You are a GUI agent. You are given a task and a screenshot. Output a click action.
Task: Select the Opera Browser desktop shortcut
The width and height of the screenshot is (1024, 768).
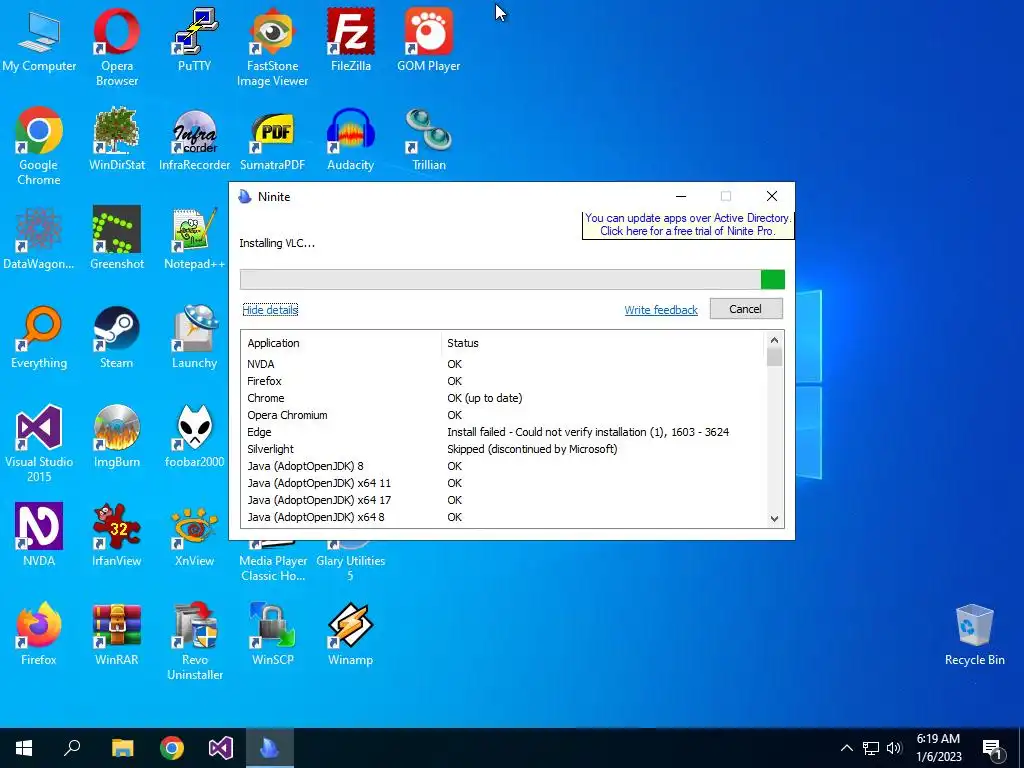pos(116,47)
